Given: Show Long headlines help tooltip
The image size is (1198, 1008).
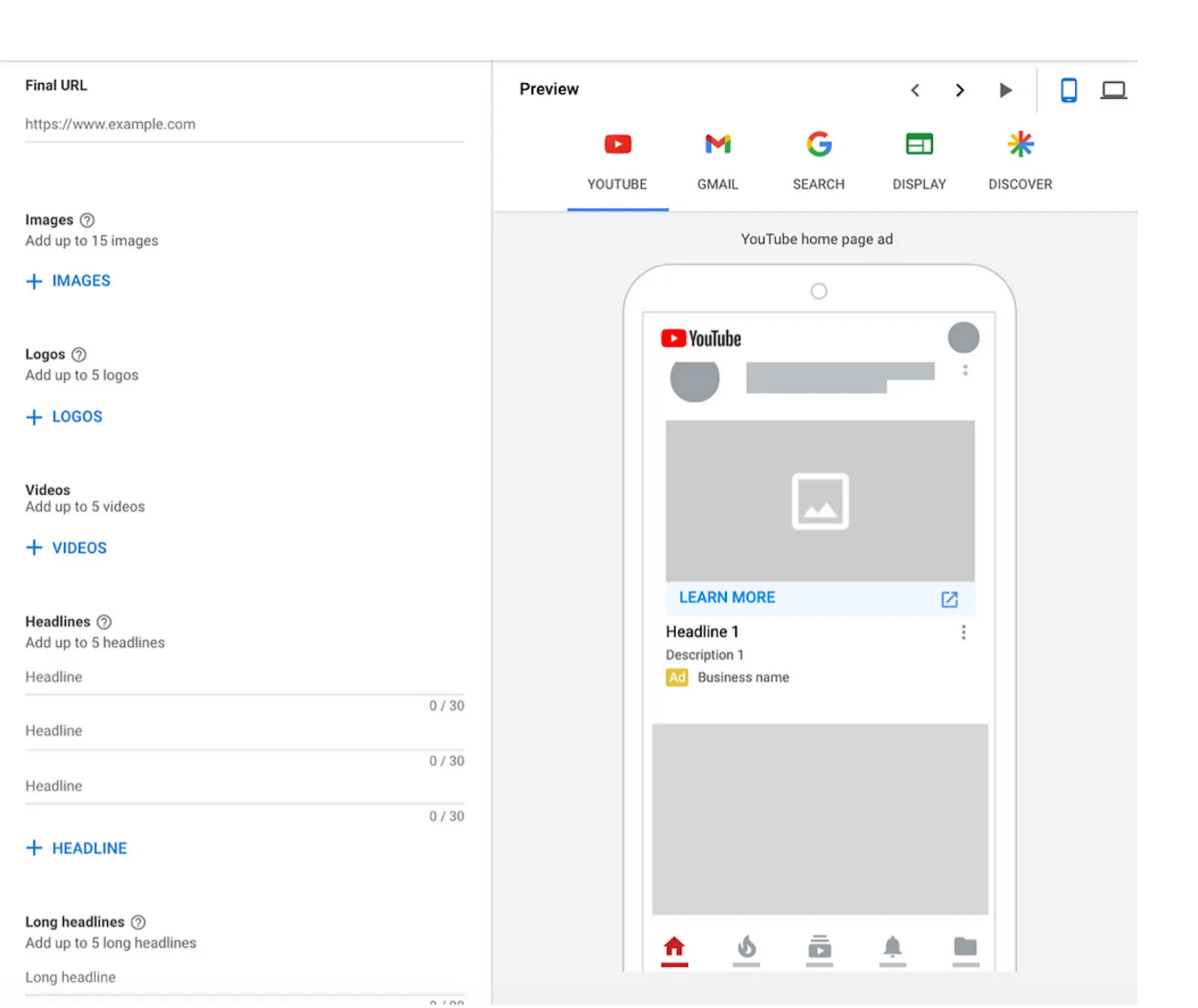Looking at the screenshot, I should click(138, 922).
